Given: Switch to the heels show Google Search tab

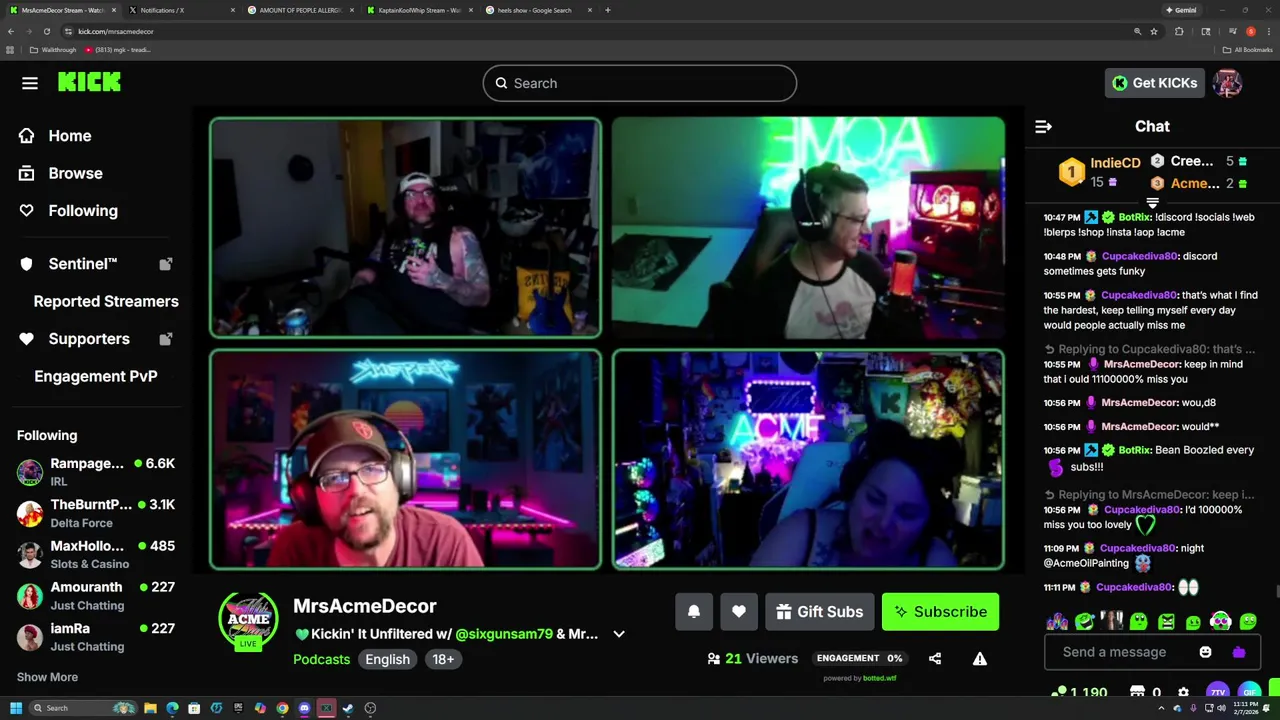Looking at the screenshot, I should pyautogui.click(x=539, y=10).
